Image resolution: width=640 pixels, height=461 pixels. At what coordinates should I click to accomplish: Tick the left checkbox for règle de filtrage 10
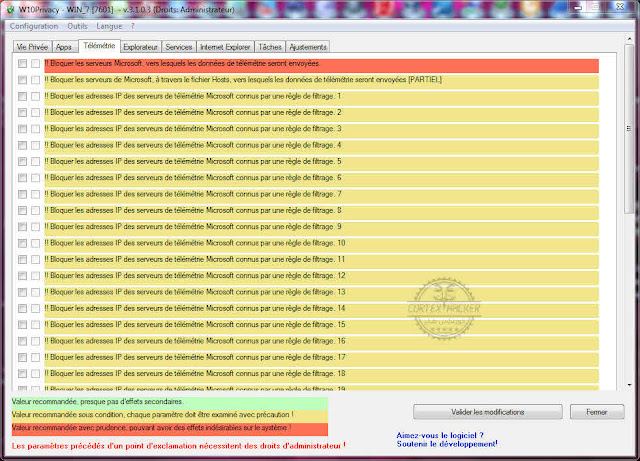pyautogui.click(x=22, y=243)
